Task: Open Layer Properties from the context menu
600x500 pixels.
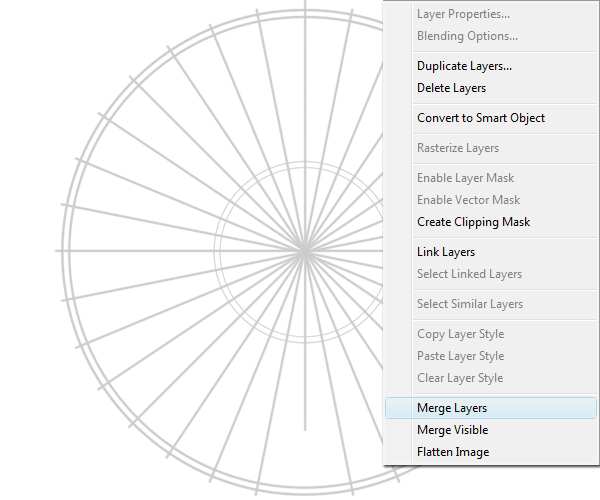Action: (x=463, y=14)
